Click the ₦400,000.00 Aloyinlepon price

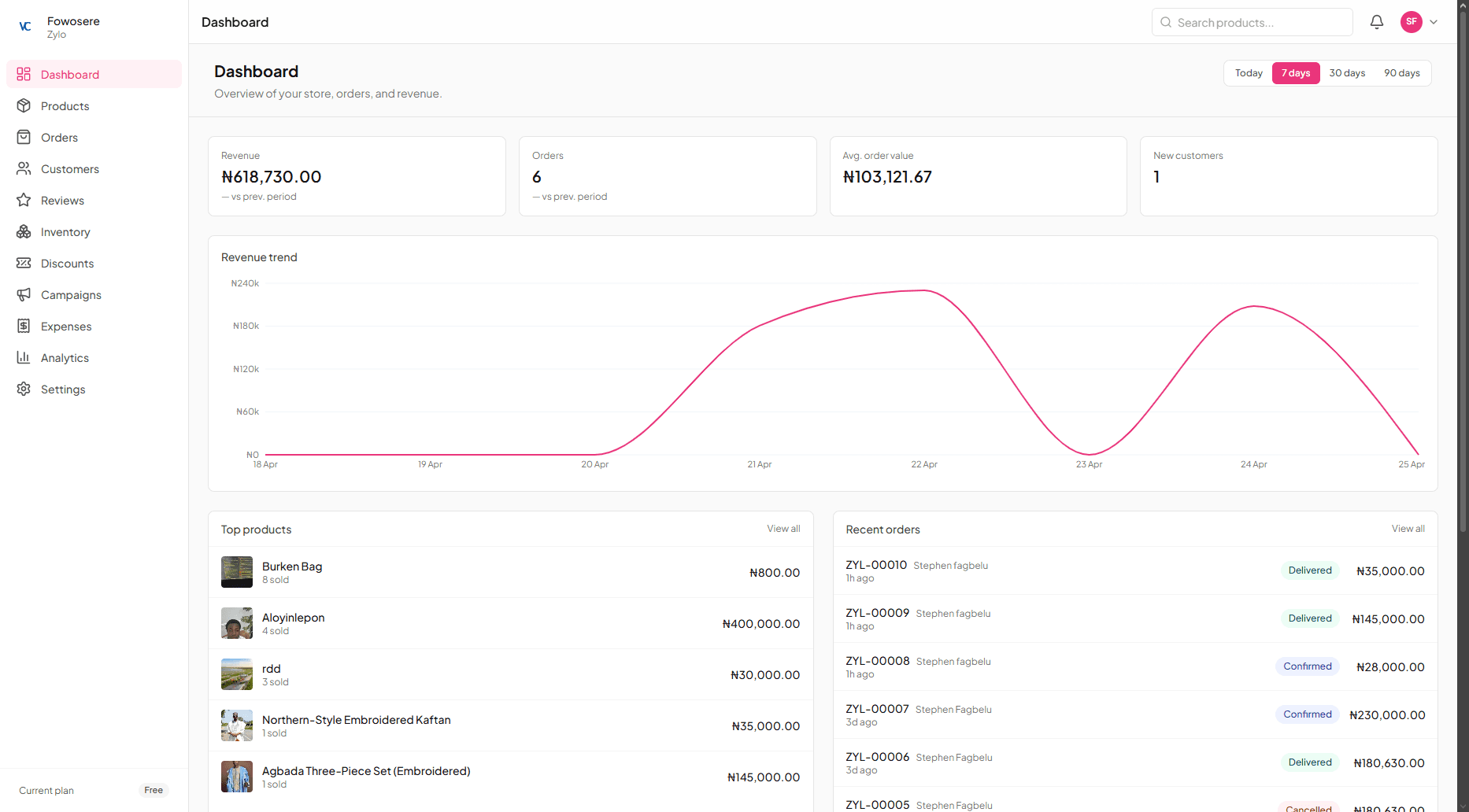[761, 624]
